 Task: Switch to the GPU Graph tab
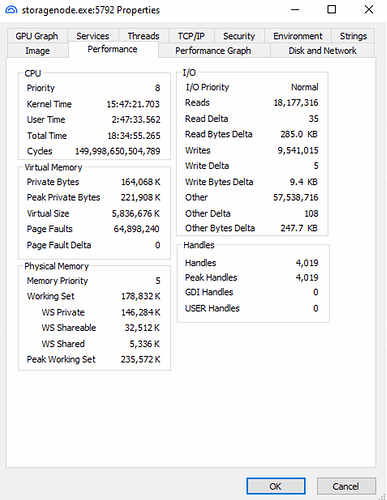[37, 36]
